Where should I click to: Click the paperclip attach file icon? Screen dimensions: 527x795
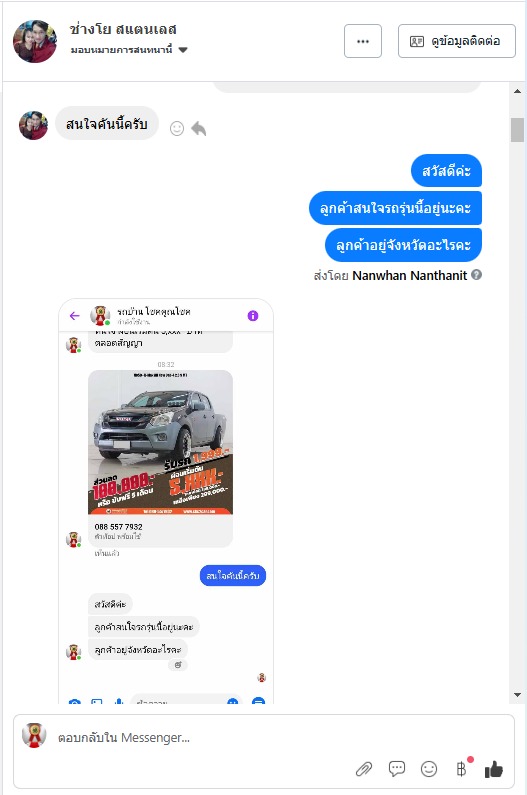click(364, 769)
